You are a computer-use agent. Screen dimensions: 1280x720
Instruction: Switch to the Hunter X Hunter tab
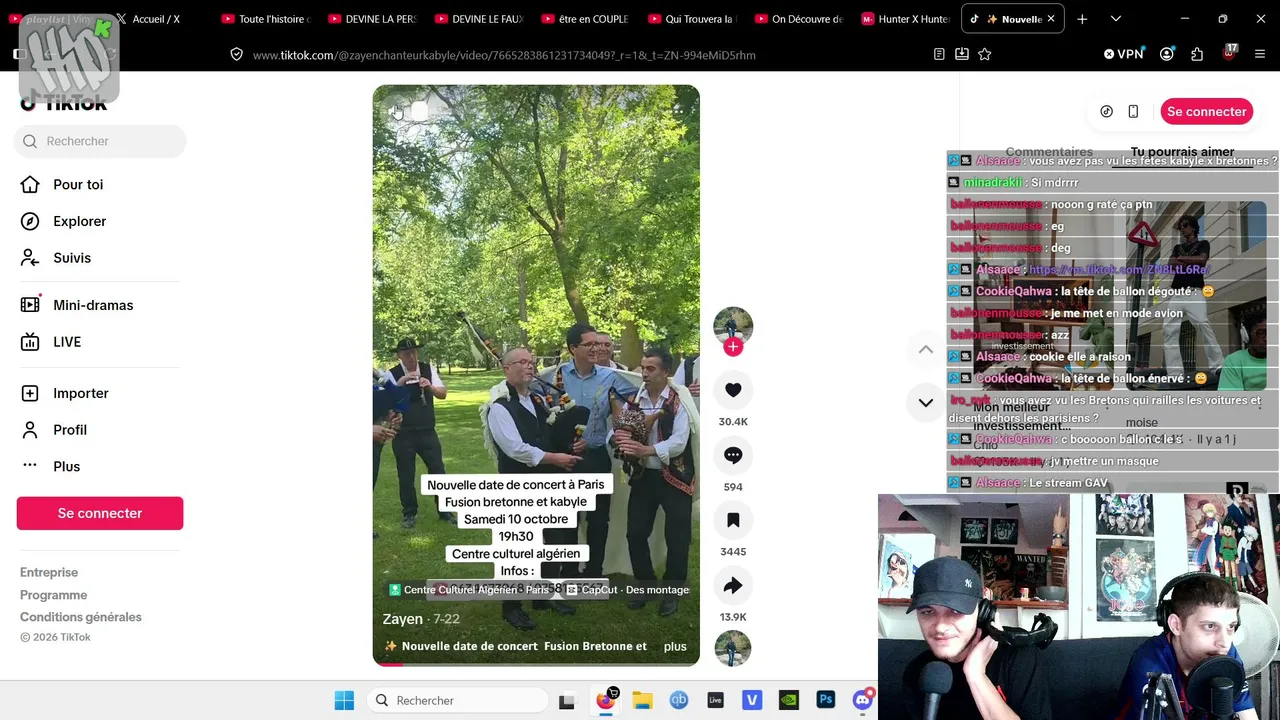(905, 19)
